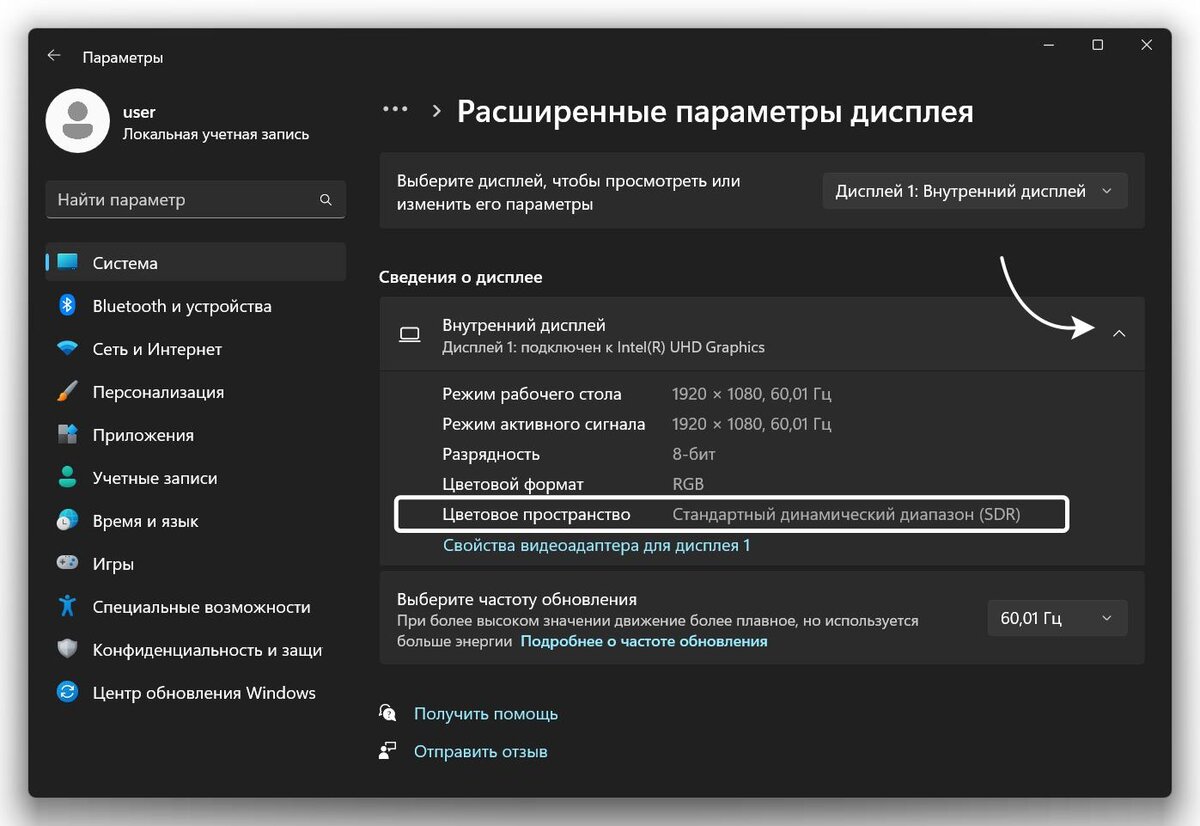Select the Игры section icon

point(66,564)
